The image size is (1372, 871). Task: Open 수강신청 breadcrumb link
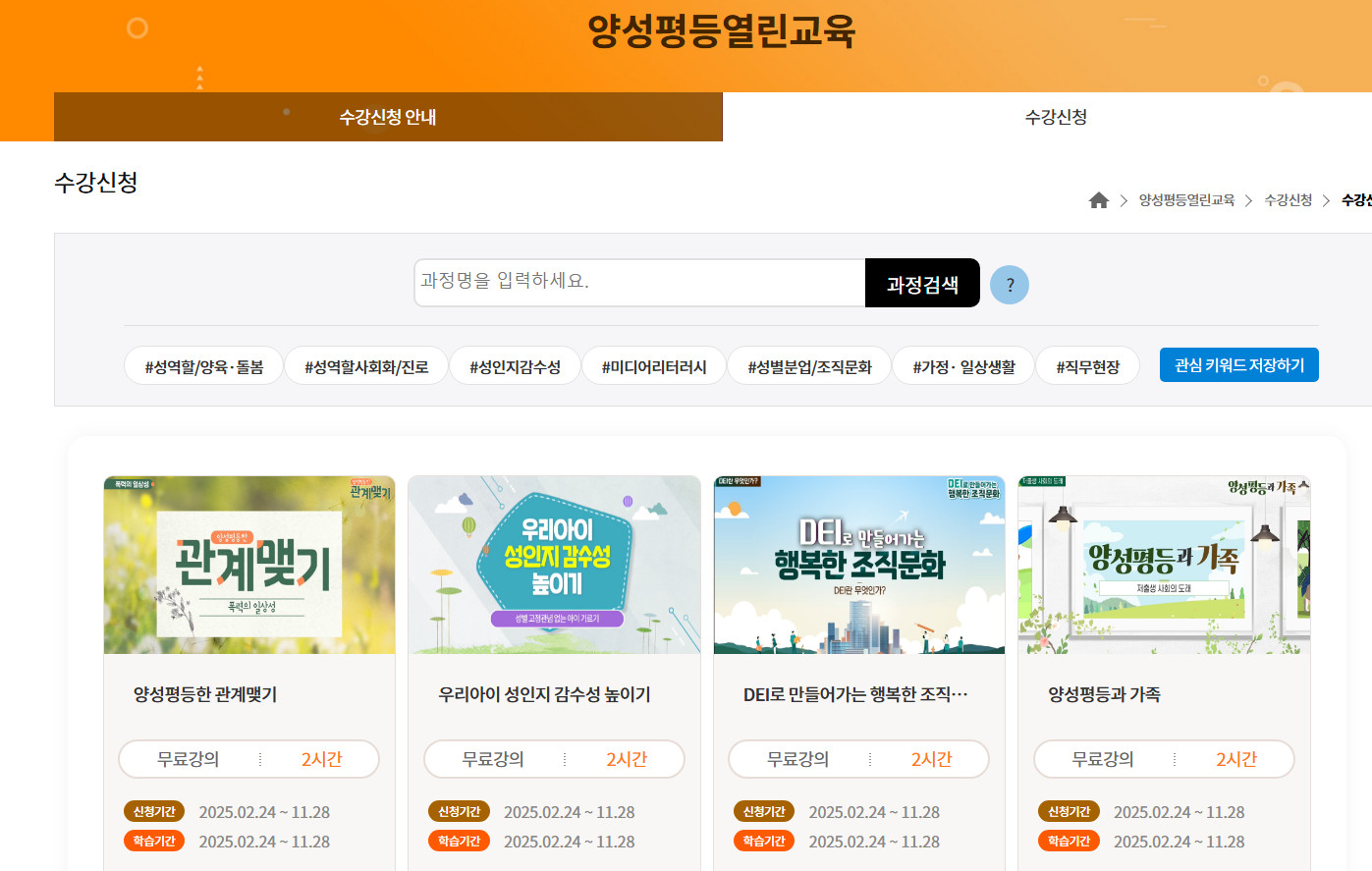click(1289, 200)
